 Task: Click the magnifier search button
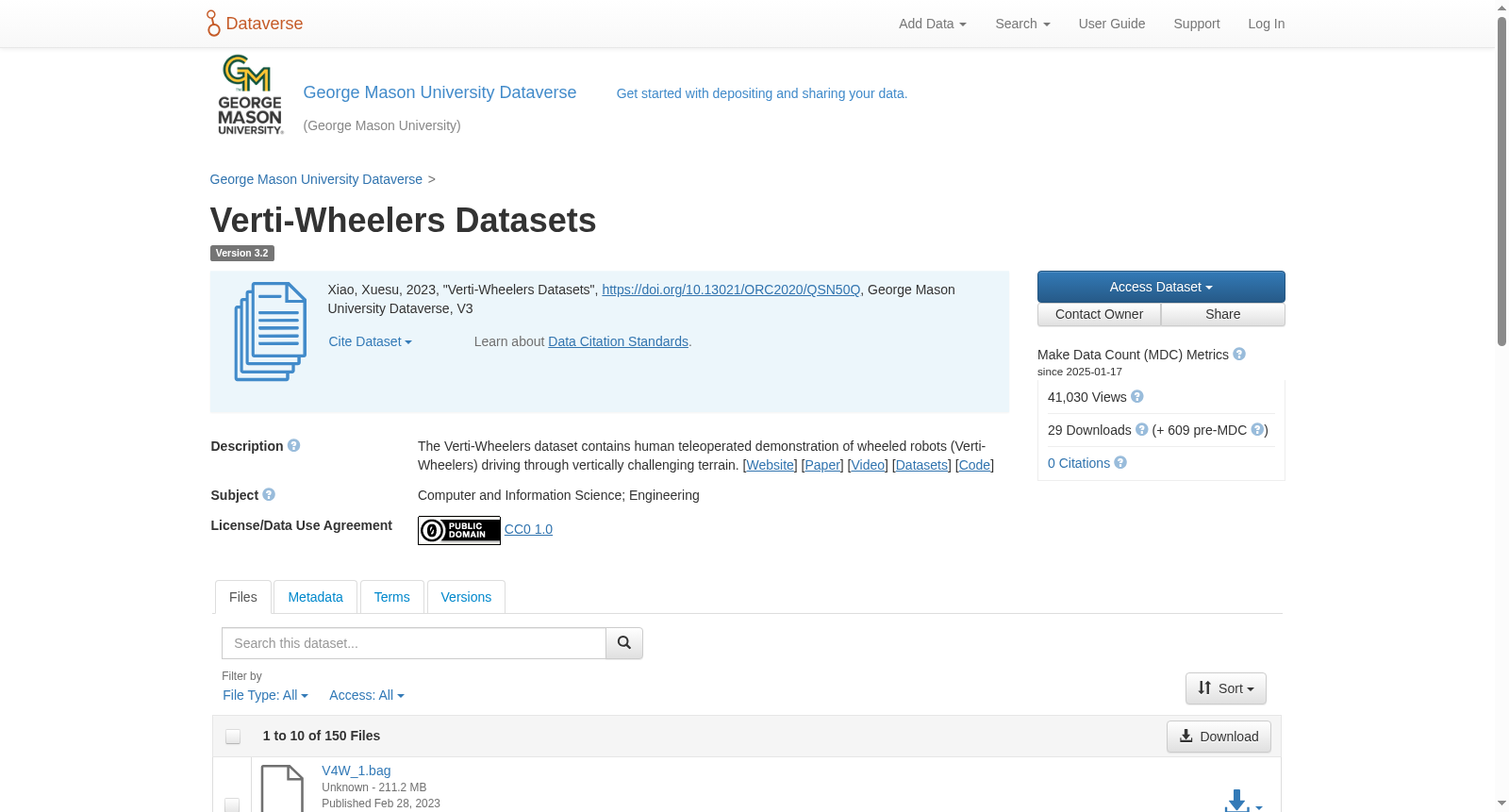click(624, 643)
